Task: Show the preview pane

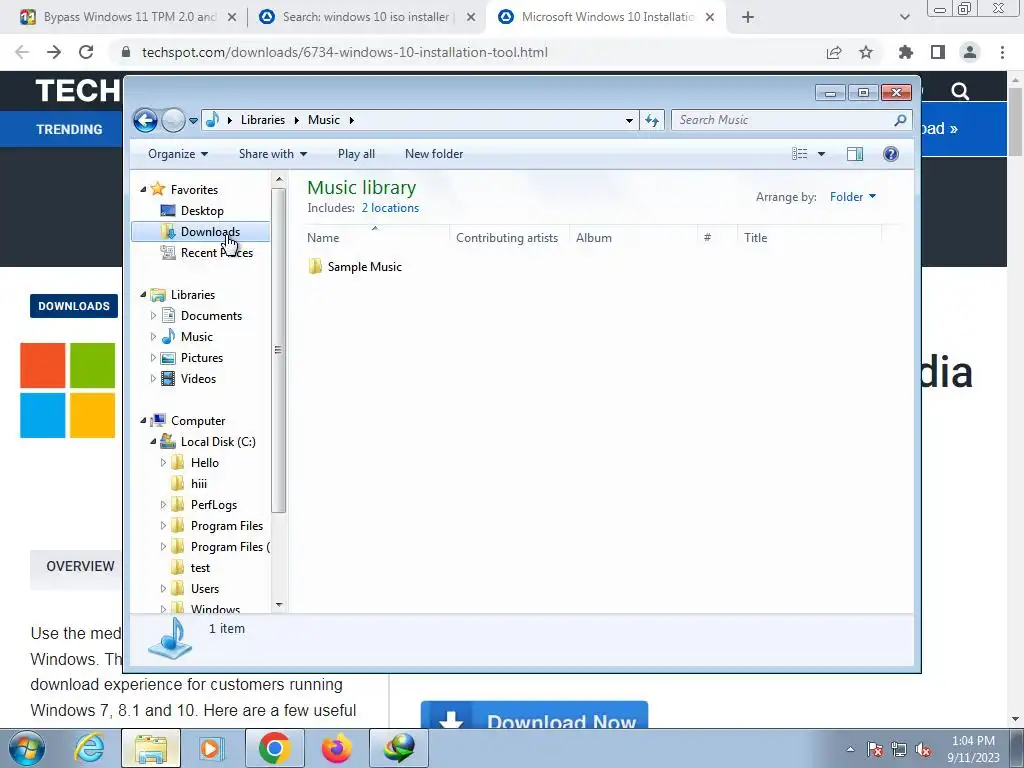Action: point(854,154)
